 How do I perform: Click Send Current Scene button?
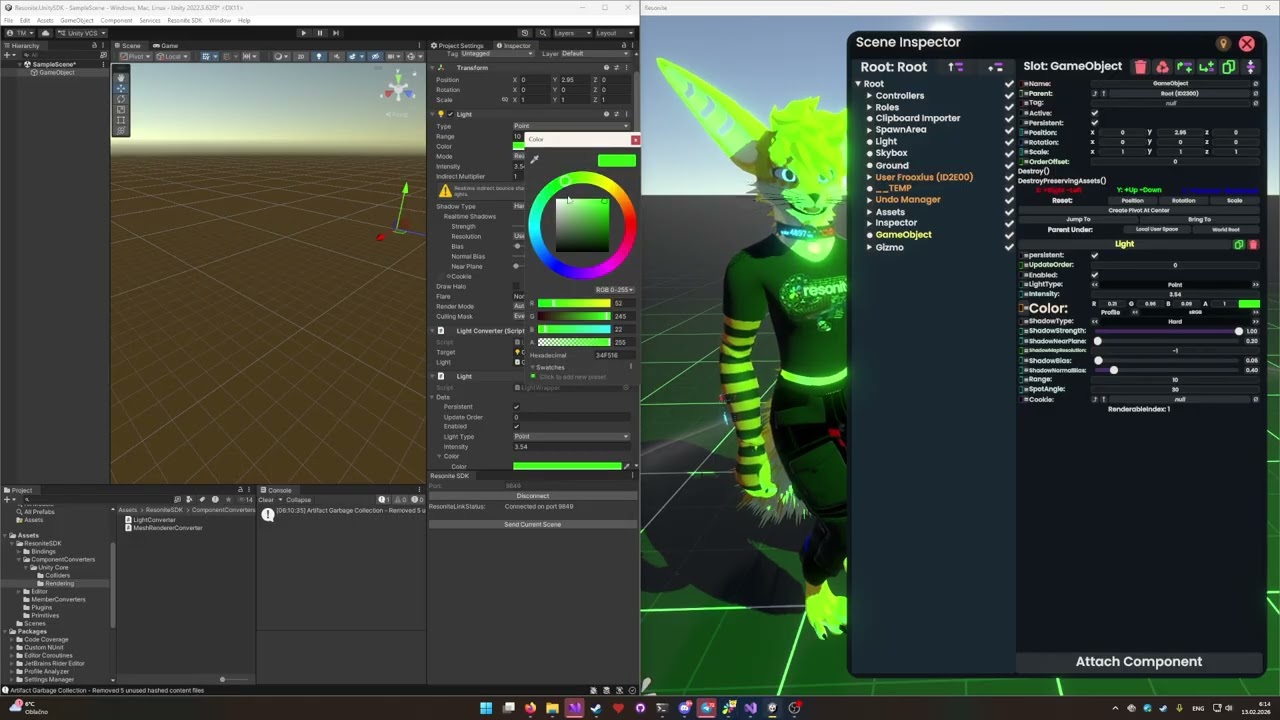[532, 525]
